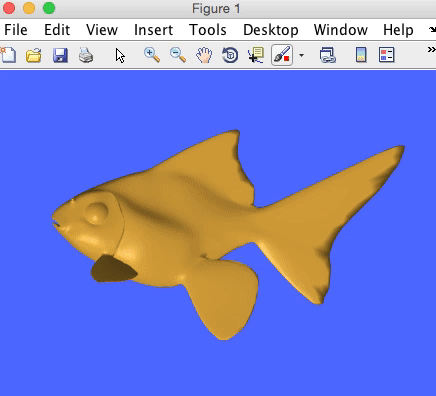436x396 pixels.
Task: Save the figure with the floppy disk icon
Action: [x=60, y=55]
